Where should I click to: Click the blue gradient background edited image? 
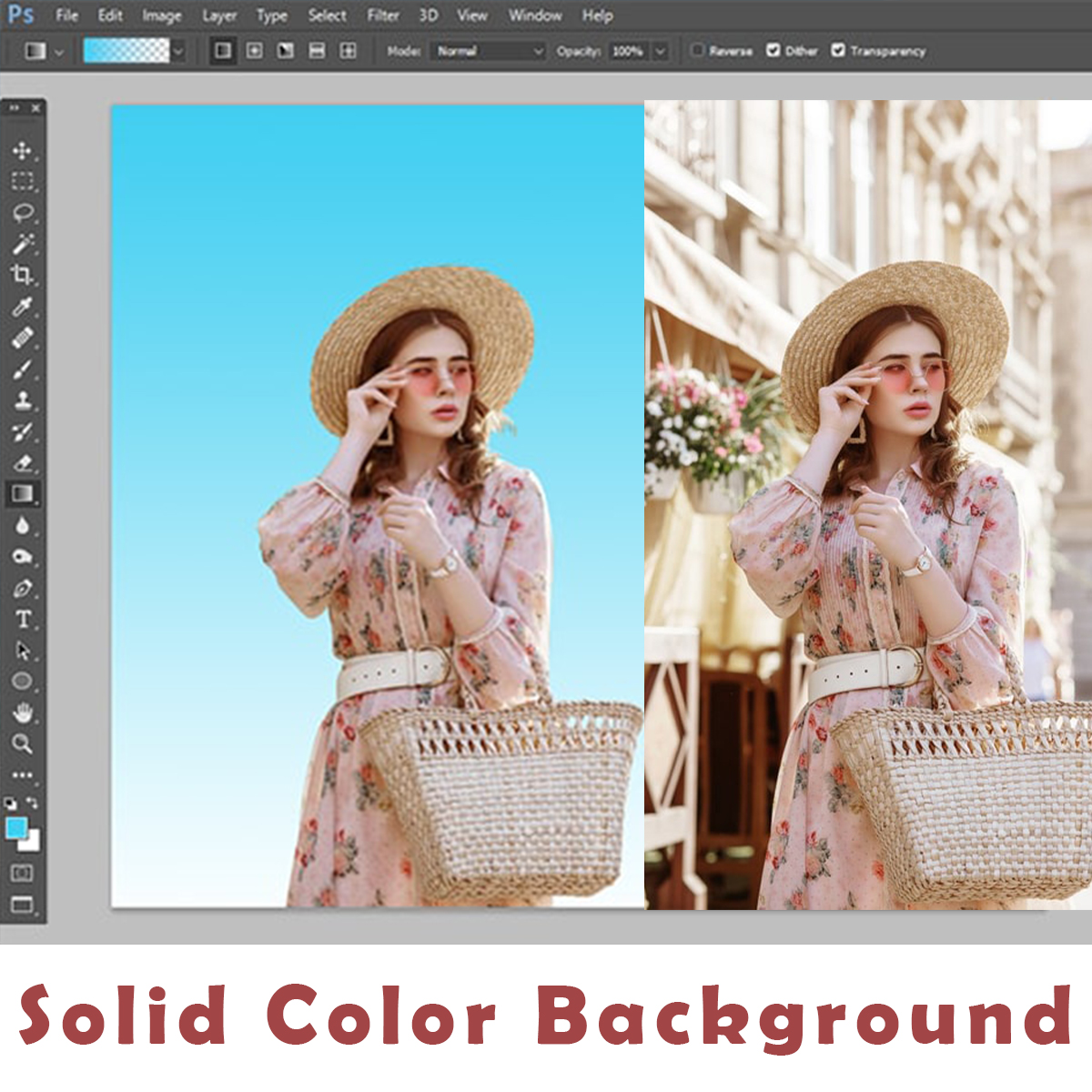tap(378, 506)
